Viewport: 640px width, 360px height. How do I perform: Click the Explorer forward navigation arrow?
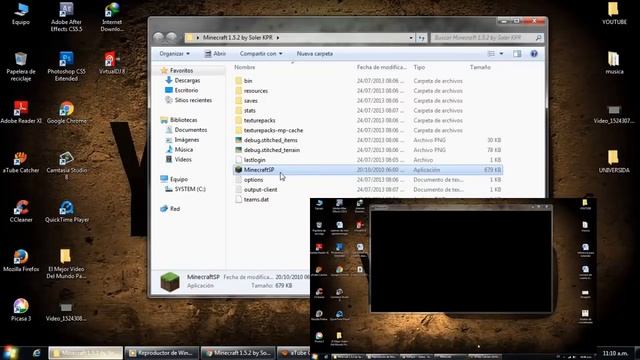coord(172,38)
